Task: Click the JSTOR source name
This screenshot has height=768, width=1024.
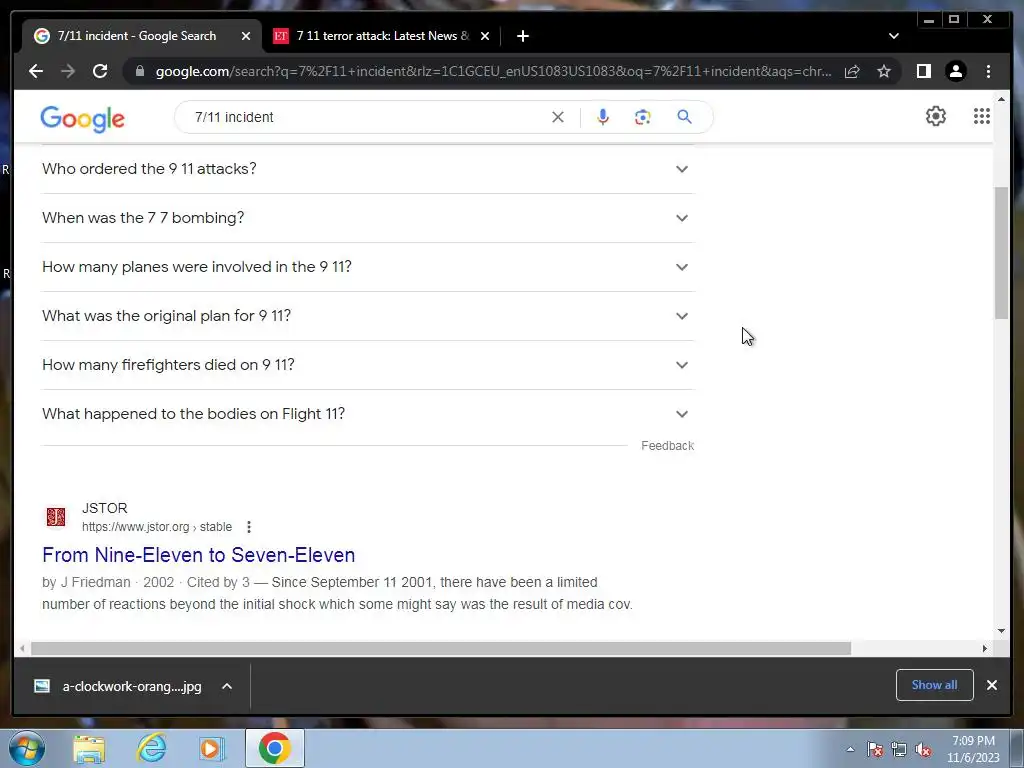Action: 104,508
